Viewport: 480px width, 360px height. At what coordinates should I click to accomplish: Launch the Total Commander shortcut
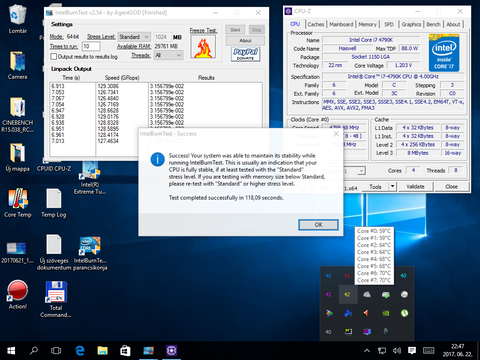coord(56,299)
